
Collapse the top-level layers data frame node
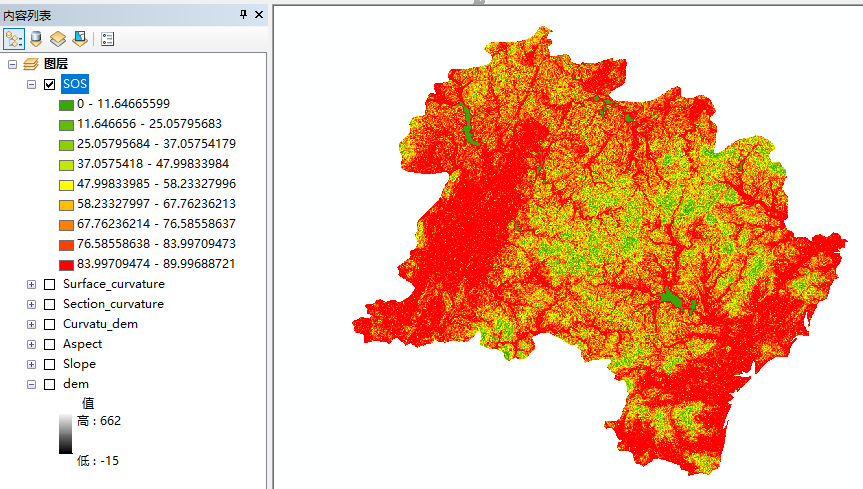pyautogui.click(x=12, y=64)
